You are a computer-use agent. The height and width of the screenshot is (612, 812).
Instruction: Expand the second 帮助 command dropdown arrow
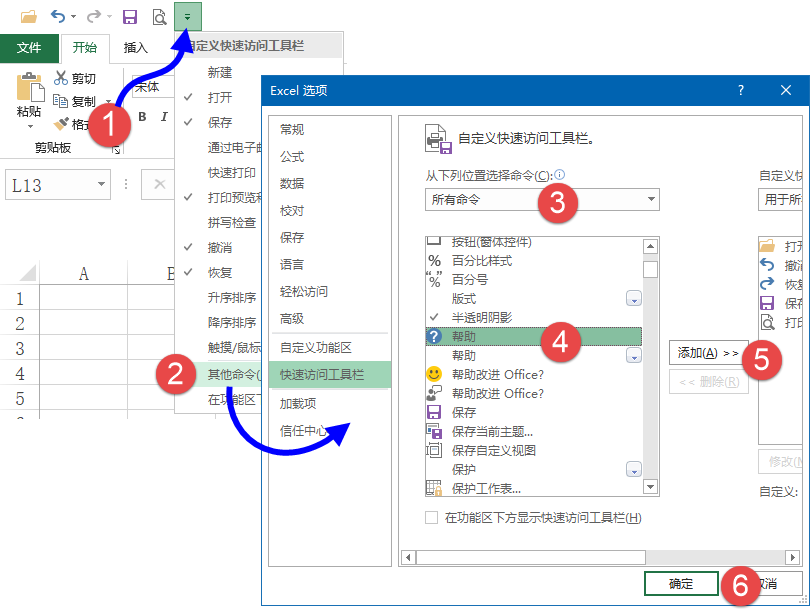pos(633,356)
